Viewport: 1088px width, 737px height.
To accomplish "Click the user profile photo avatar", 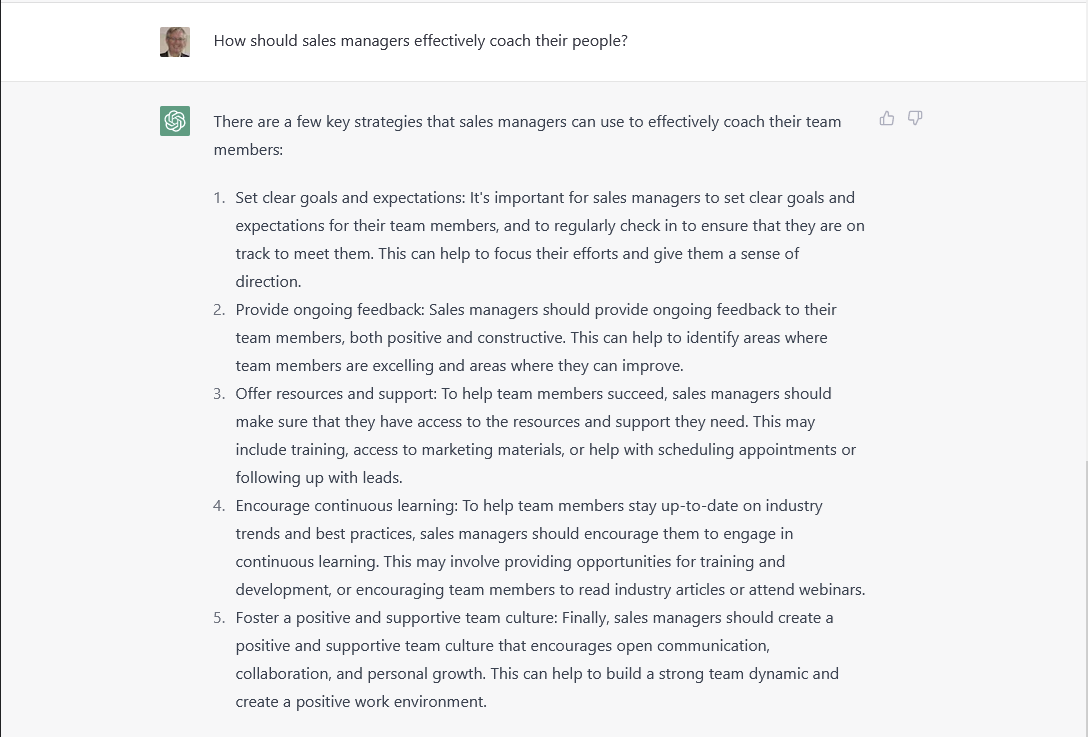I will [x=175, y=42].
